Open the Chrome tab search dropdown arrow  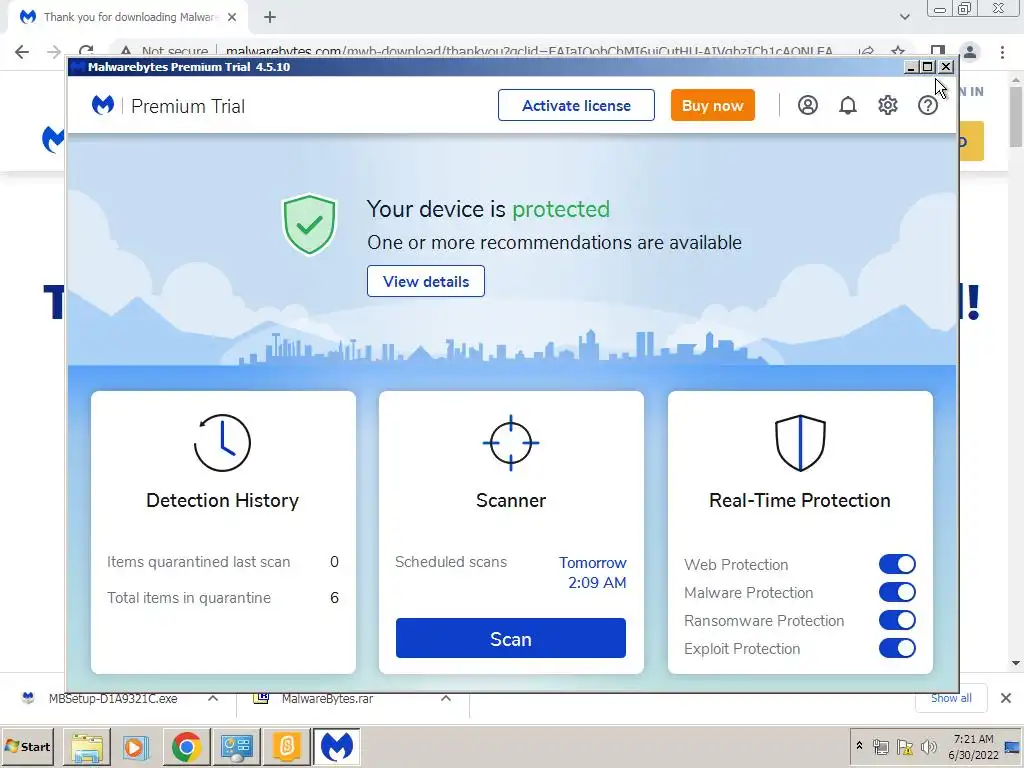pyautogui.click(x=904, y=17)
